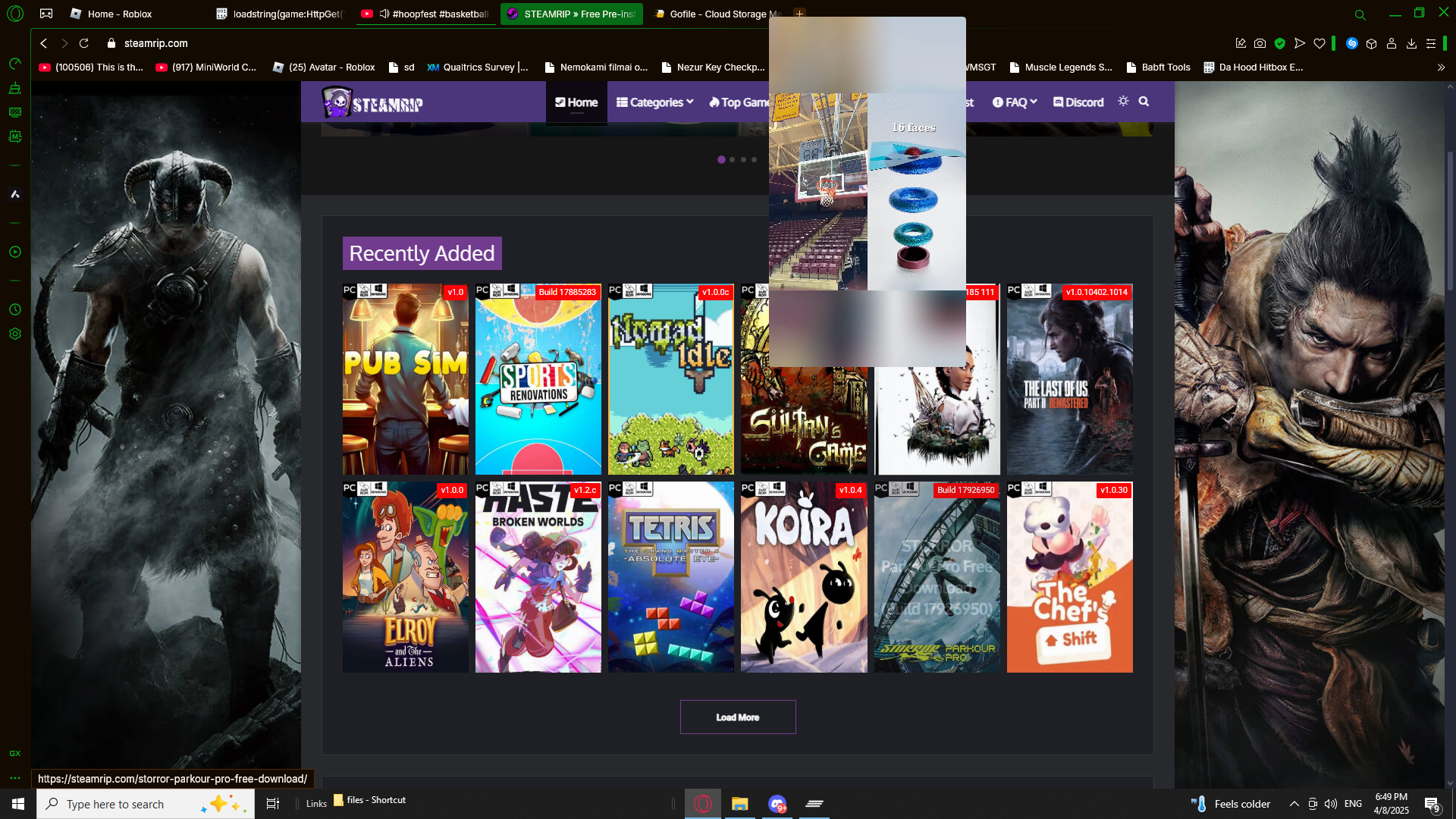Click the Load More button
1456x819 pixels.
pos(737,717)
